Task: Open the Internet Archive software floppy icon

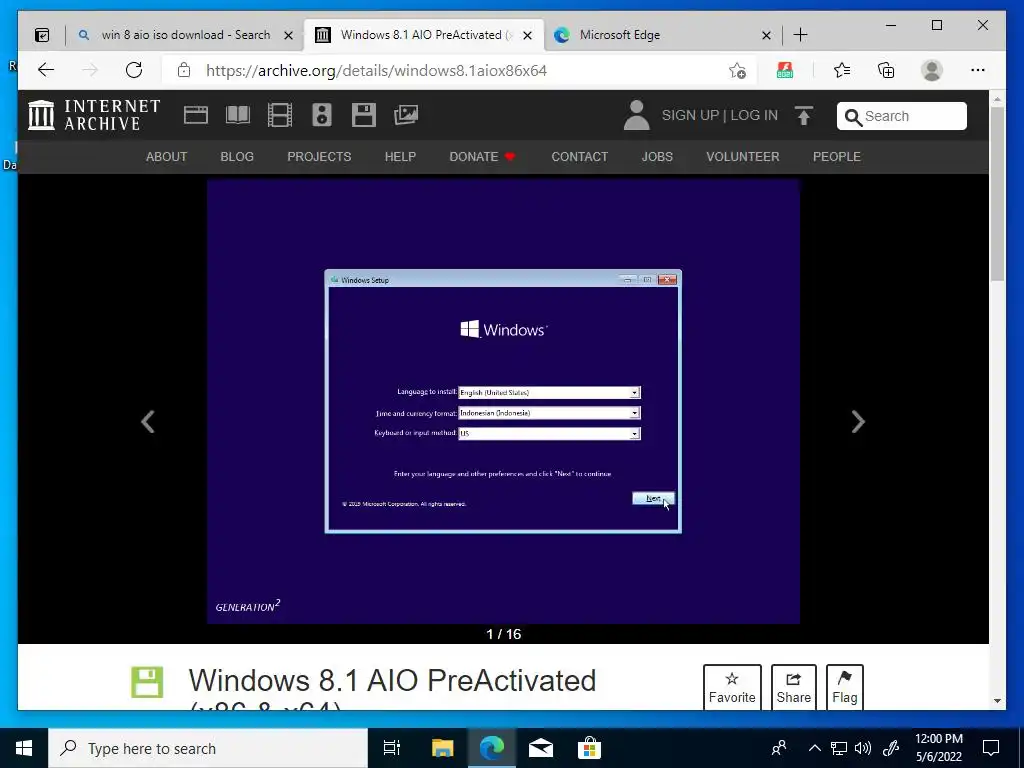Action: tap(364, 115)
